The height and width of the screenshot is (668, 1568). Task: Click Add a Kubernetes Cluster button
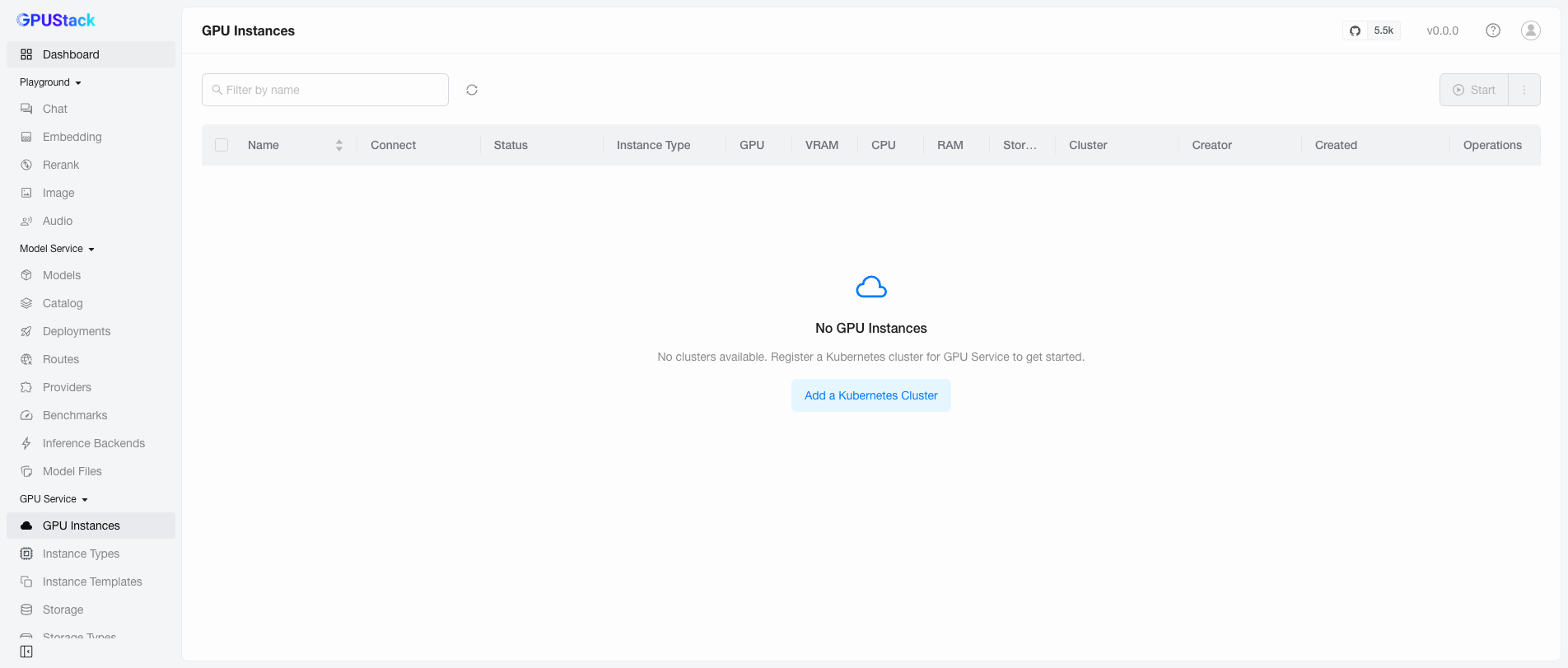[871, 395]
